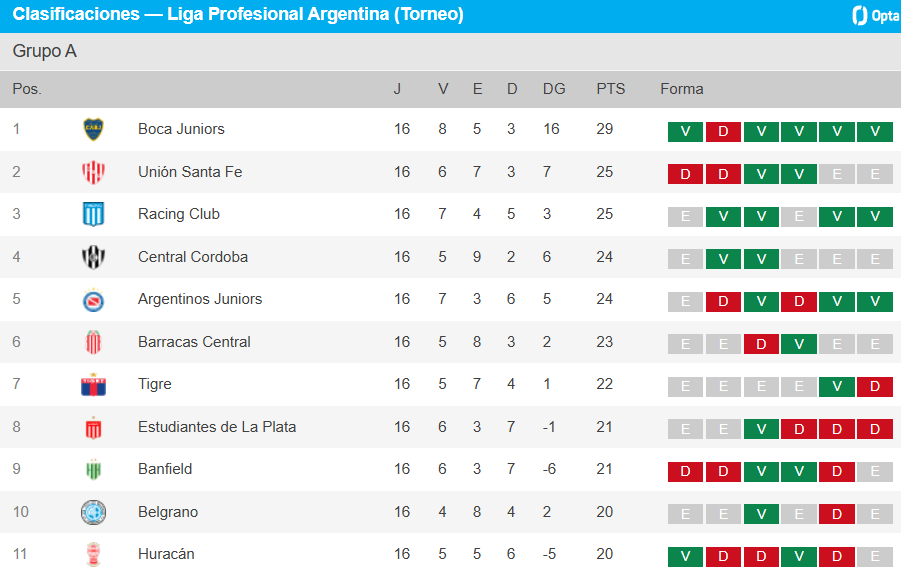
Task: Click the Central Cordoba crest icon
Action: click(x=93, y=257)
